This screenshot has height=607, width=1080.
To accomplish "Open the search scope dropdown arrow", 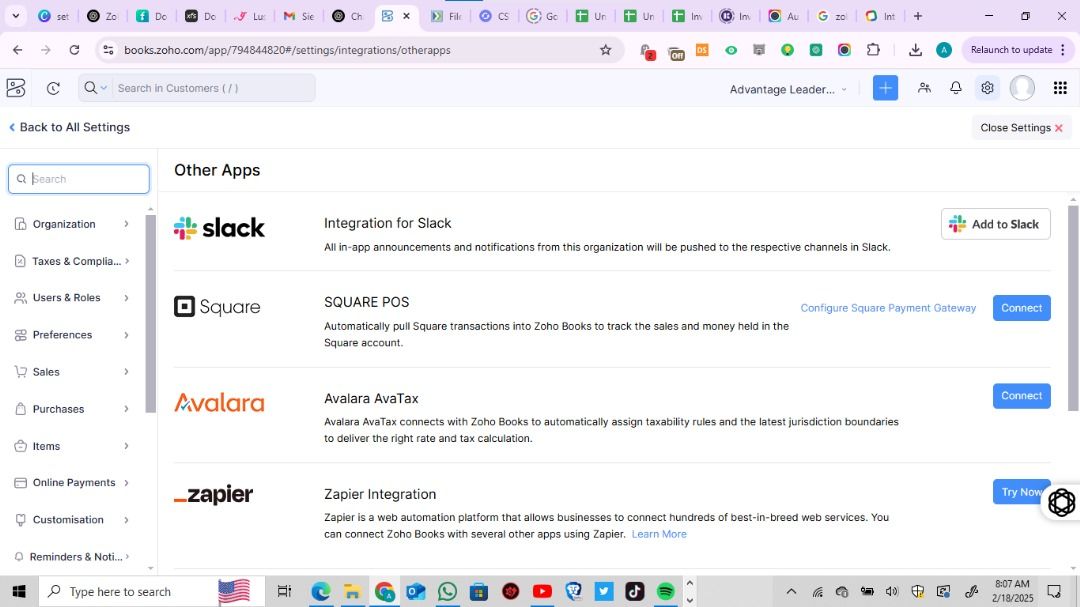I will point(103,88).
